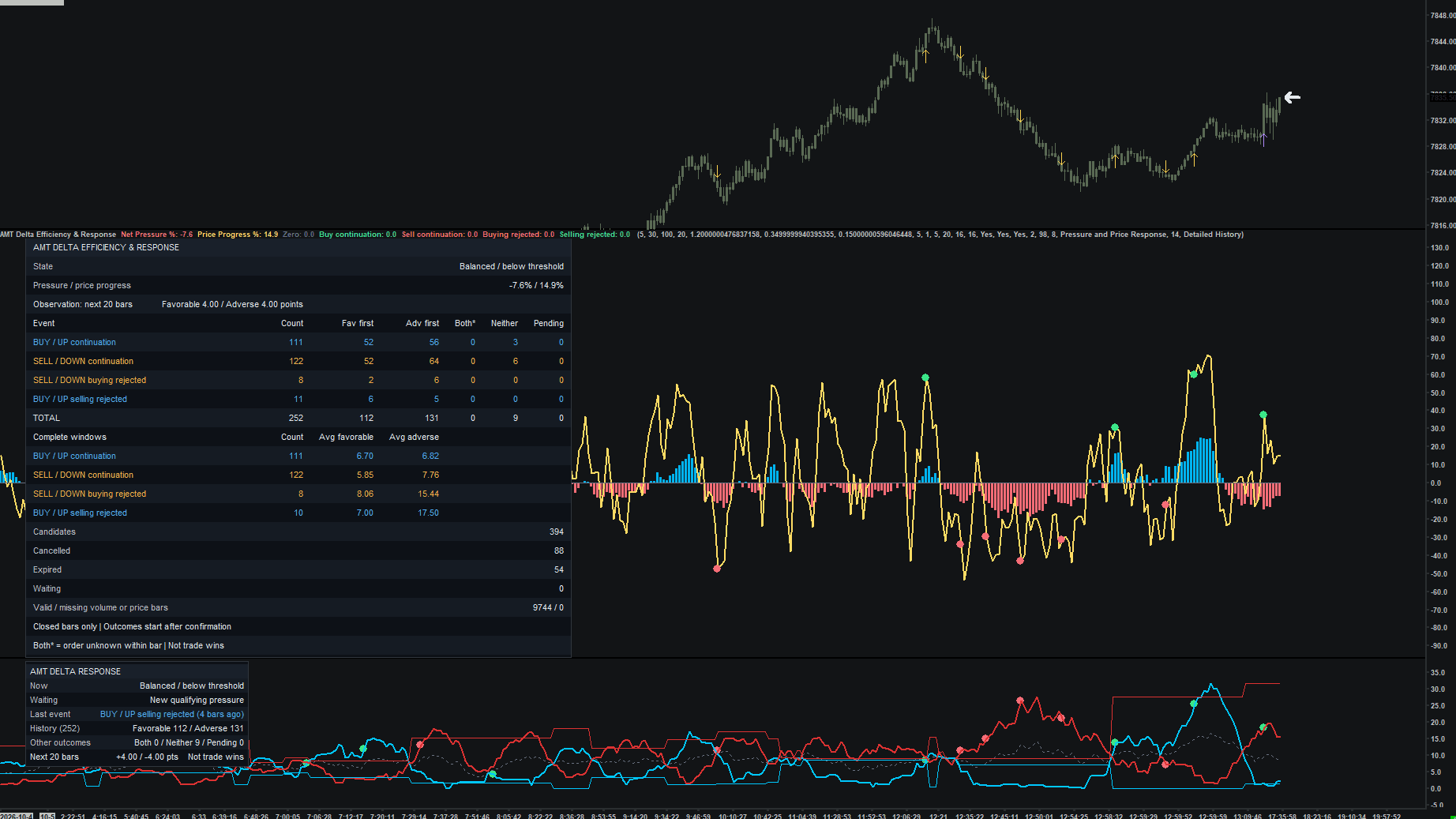Click the 'Price Progress %: 14.9' header readout

point(238,235)
